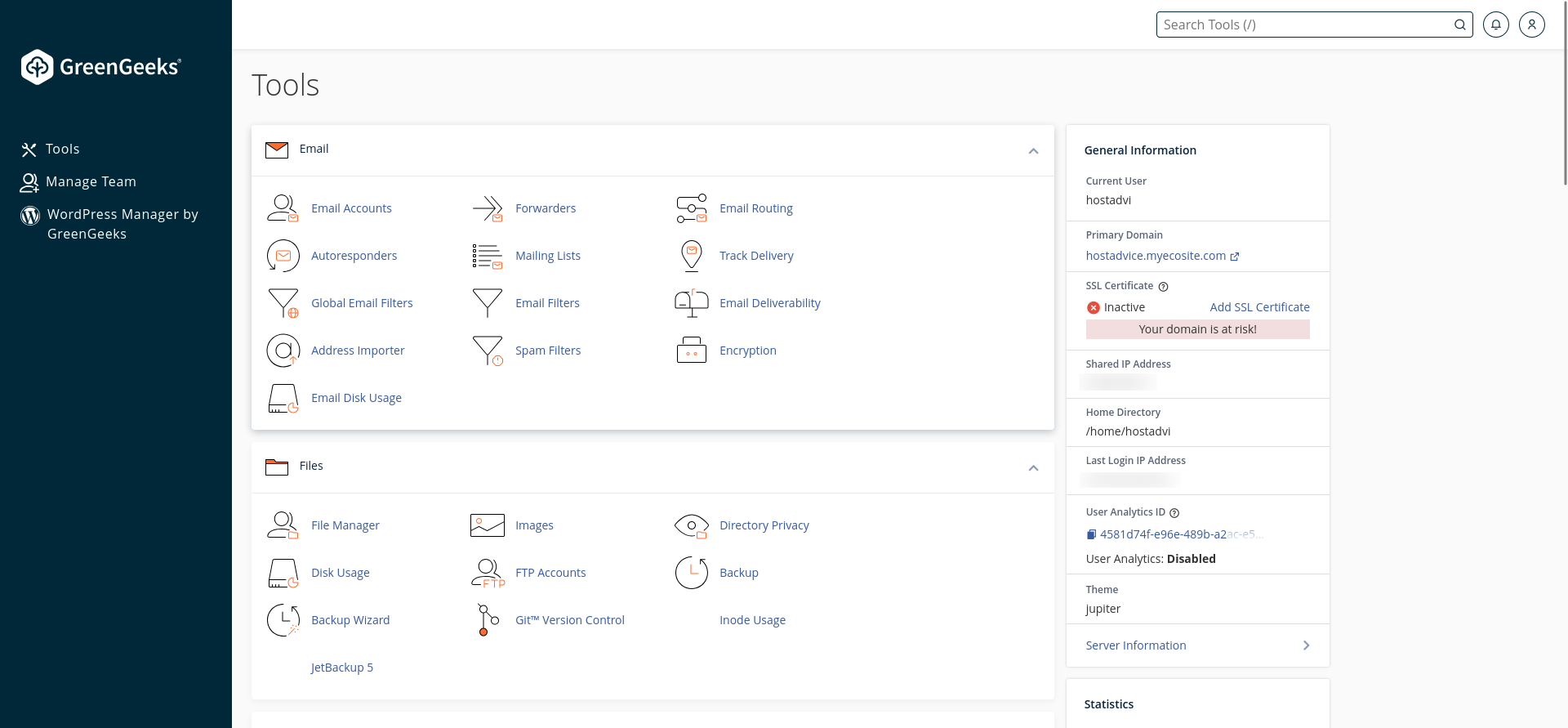Click the Email Deliverability mailbox icon
Image resolution: width=1568 pixels, height=728 pixels.
(692, 303)
